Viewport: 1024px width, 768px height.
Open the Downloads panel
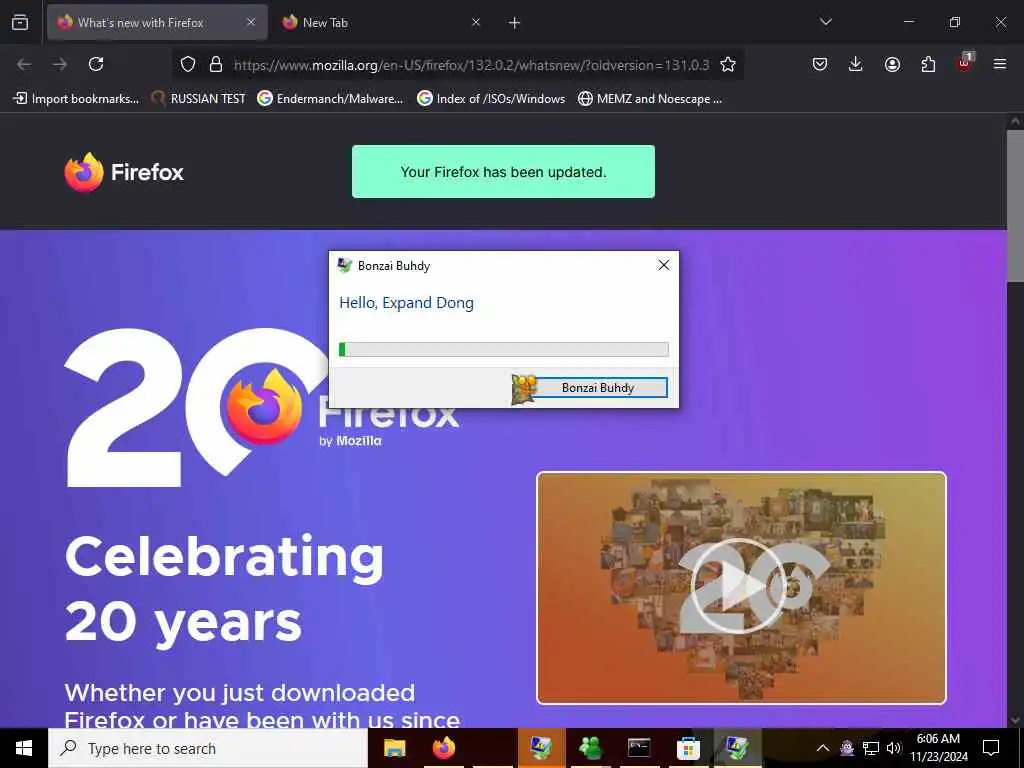(x=856, y=64)
